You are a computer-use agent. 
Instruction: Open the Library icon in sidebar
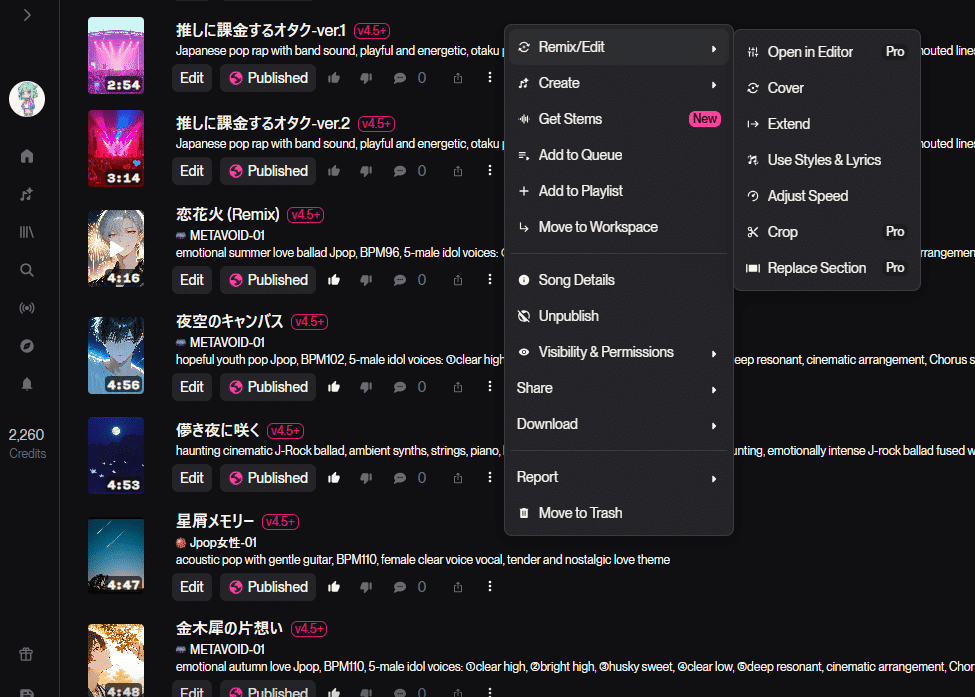coord(27,232)
